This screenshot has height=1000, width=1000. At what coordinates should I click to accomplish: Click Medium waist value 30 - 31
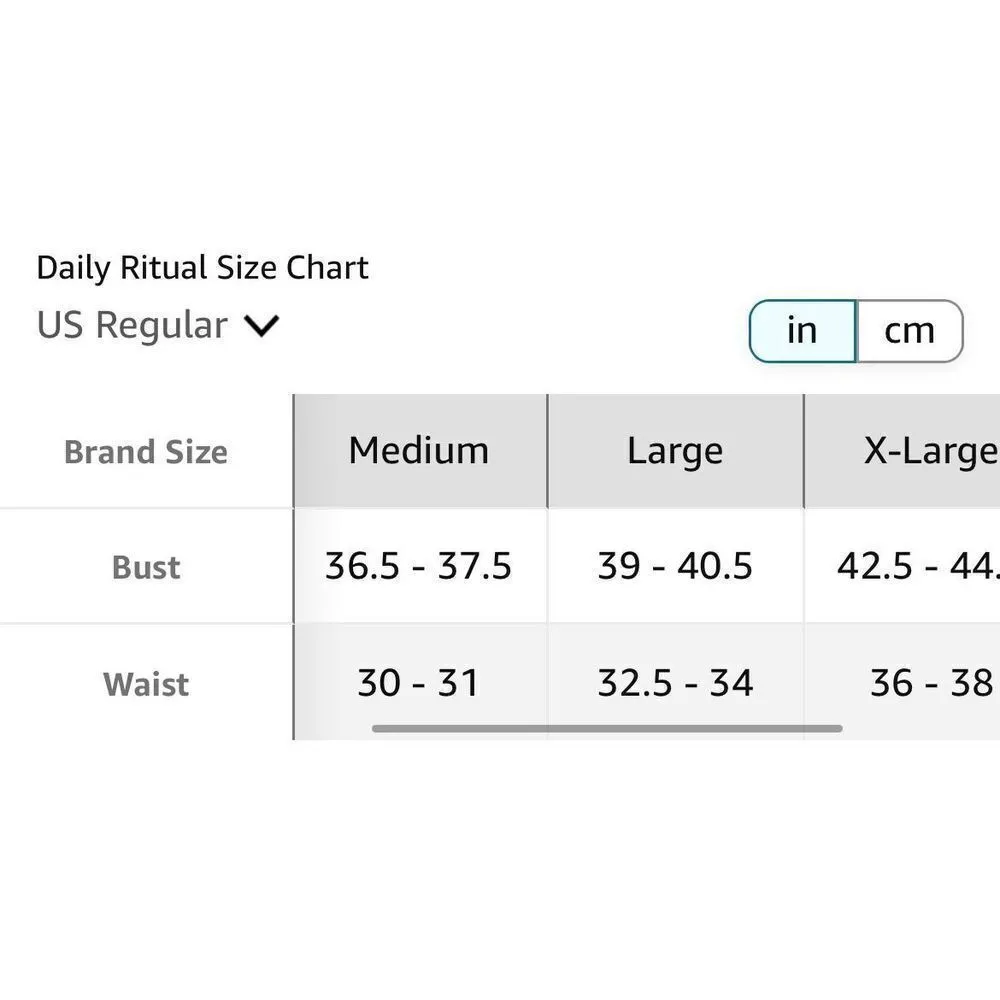419,684
